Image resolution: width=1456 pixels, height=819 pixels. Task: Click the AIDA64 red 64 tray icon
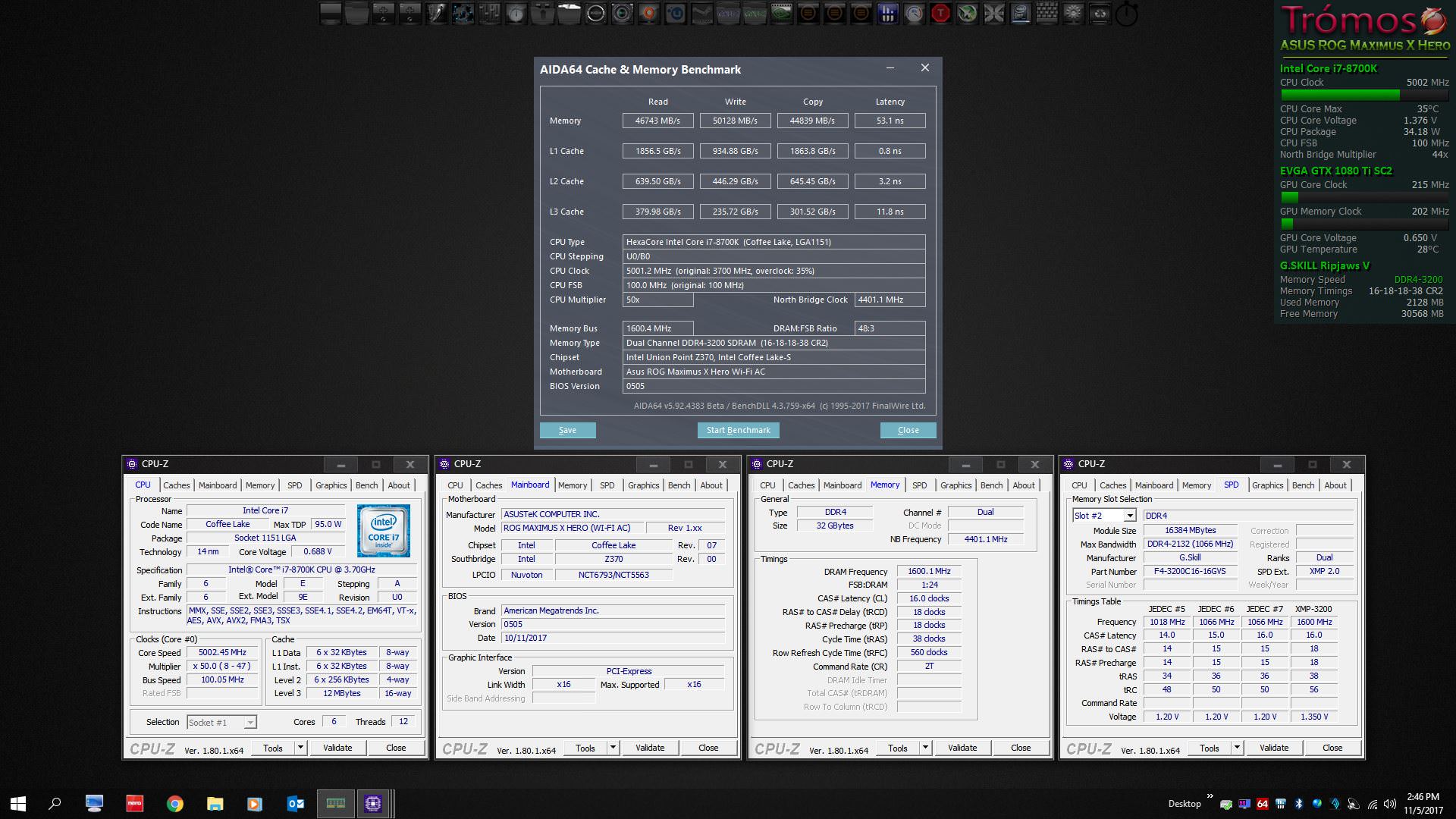[1263, 804]
